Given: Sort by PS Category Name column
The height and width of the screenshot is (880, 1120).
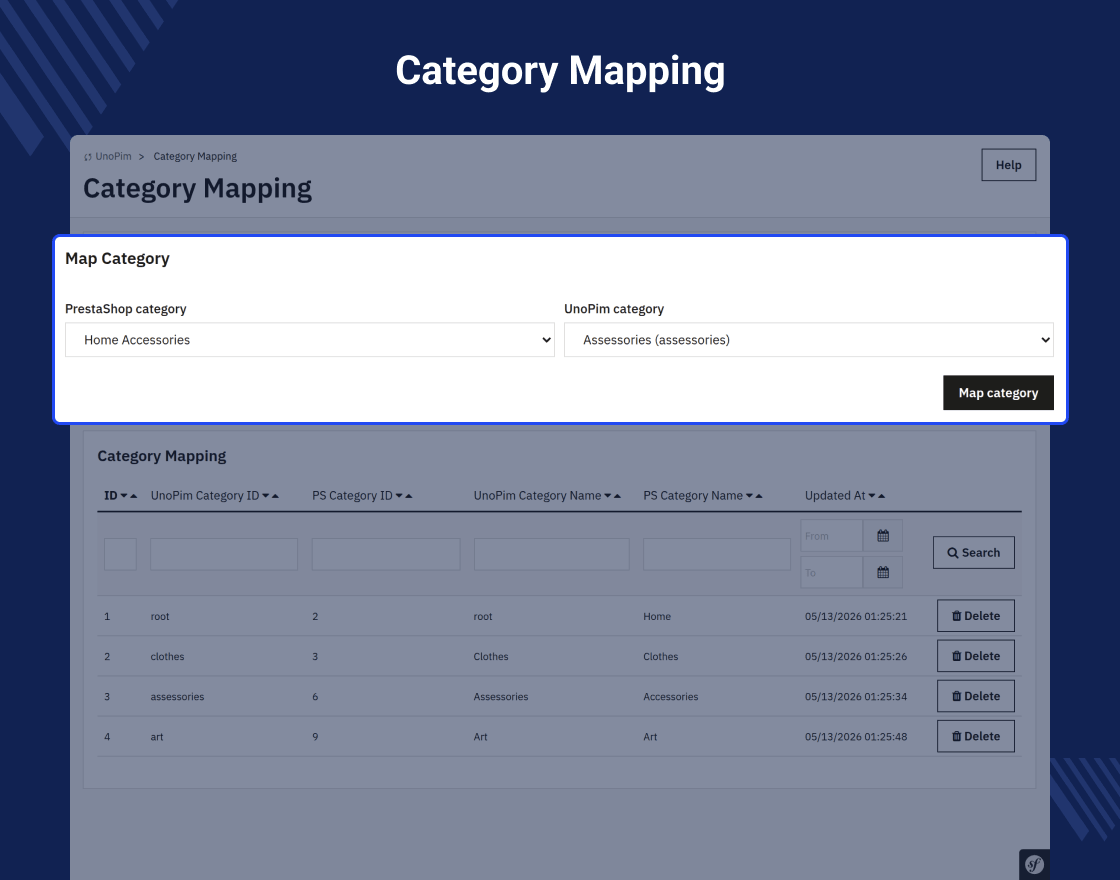Looking at the screenshot, I should (703, 496).
